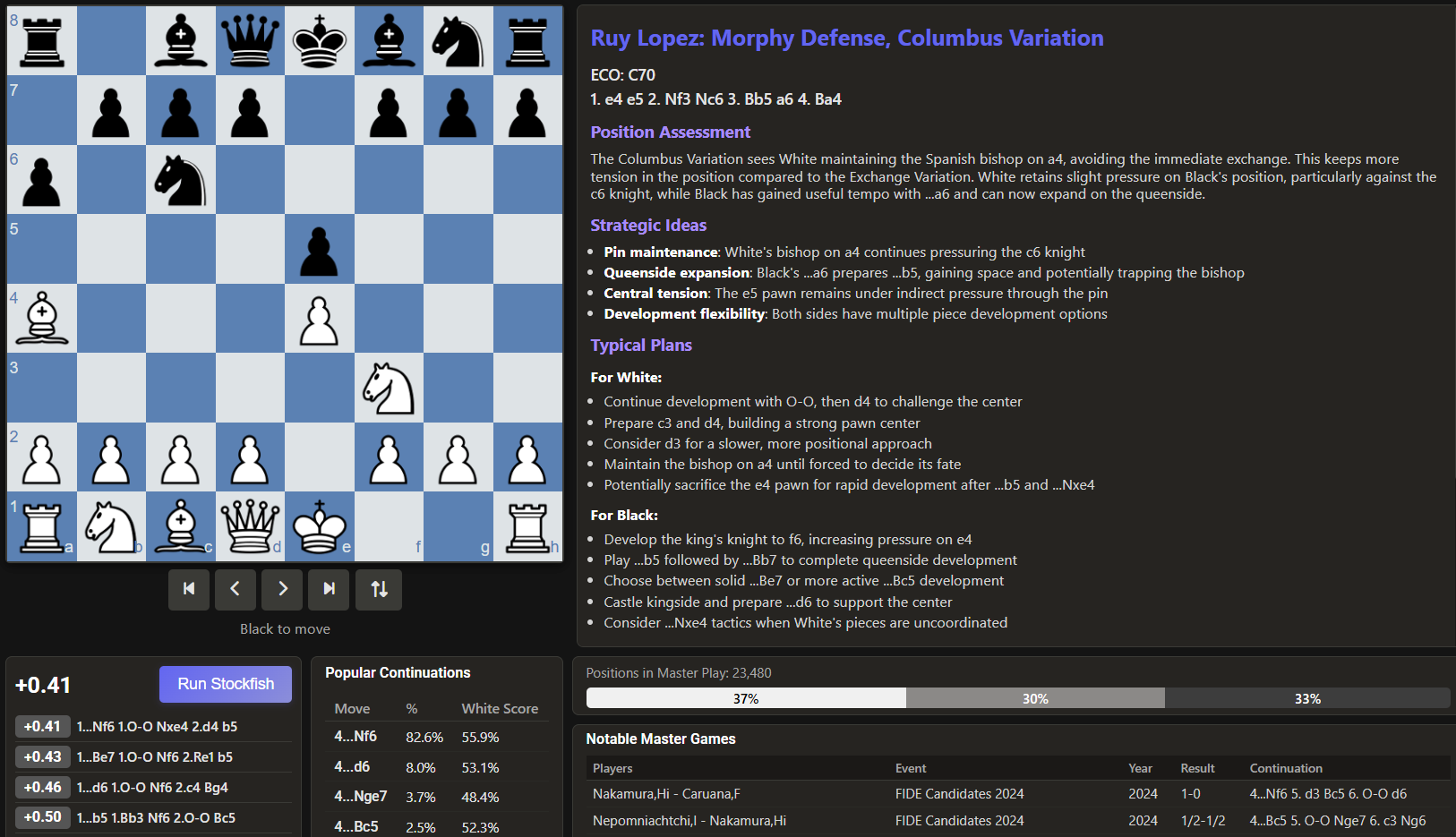Skip to the last move
Viewport: 1456px width, 837px height.
point(330,589)
